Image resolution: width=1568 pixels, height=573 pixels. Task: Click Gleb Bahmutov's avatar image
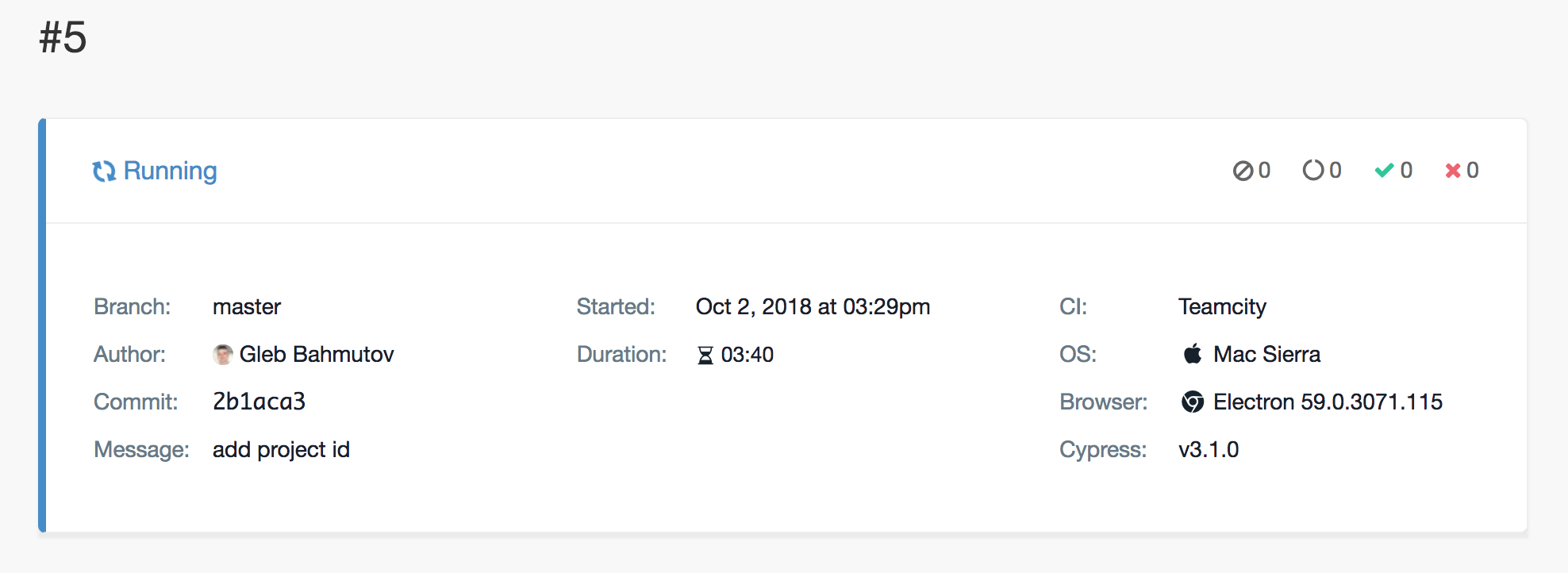point(221,354)
